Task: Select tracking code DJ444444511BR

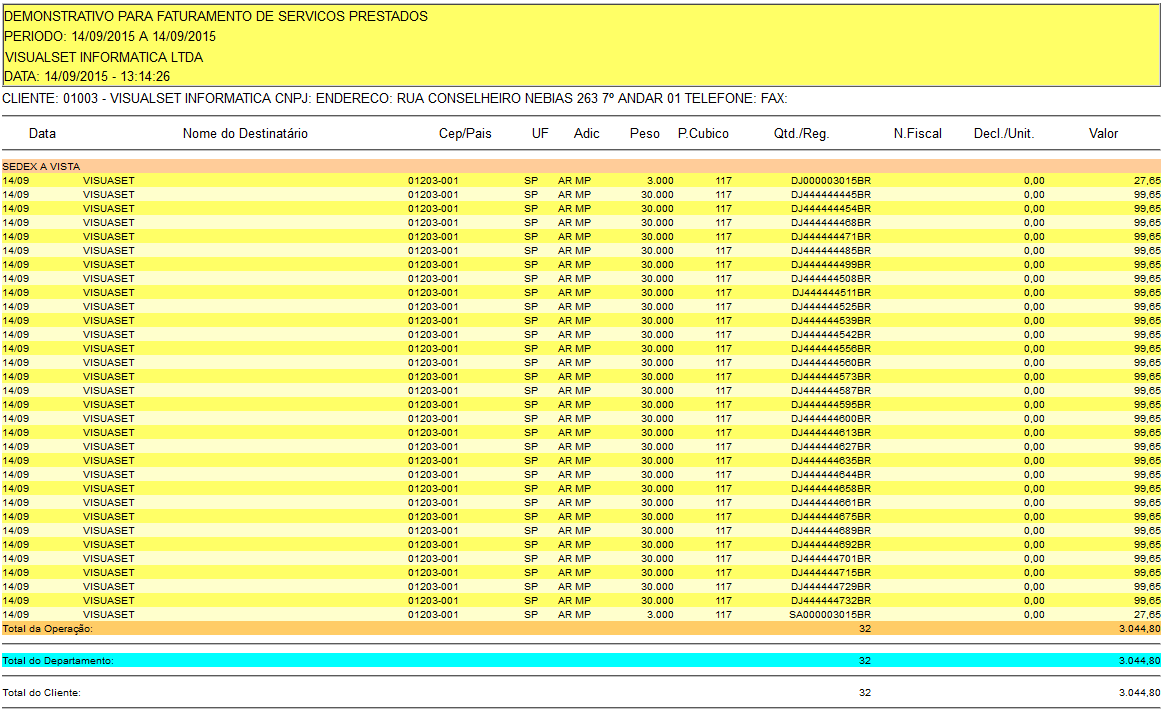Action: click(x=831, y=292)
